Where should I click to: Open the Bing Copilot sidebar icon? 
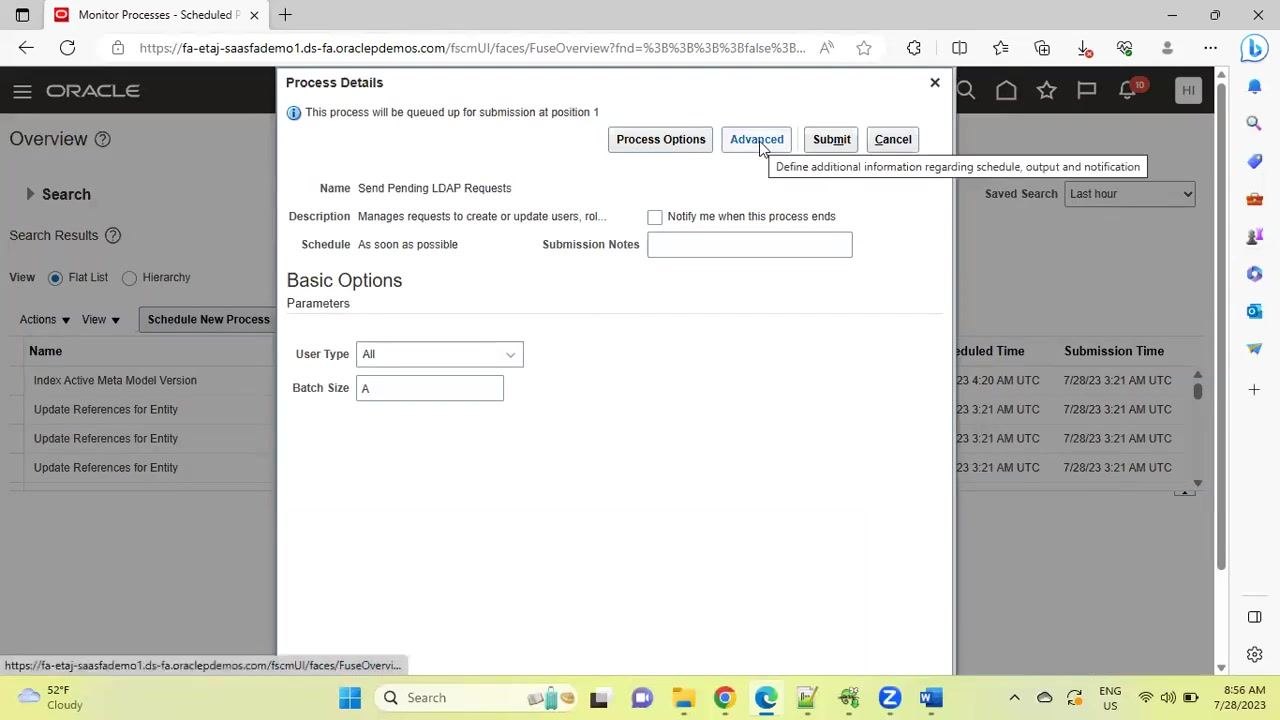click(x=1254, y=47)
